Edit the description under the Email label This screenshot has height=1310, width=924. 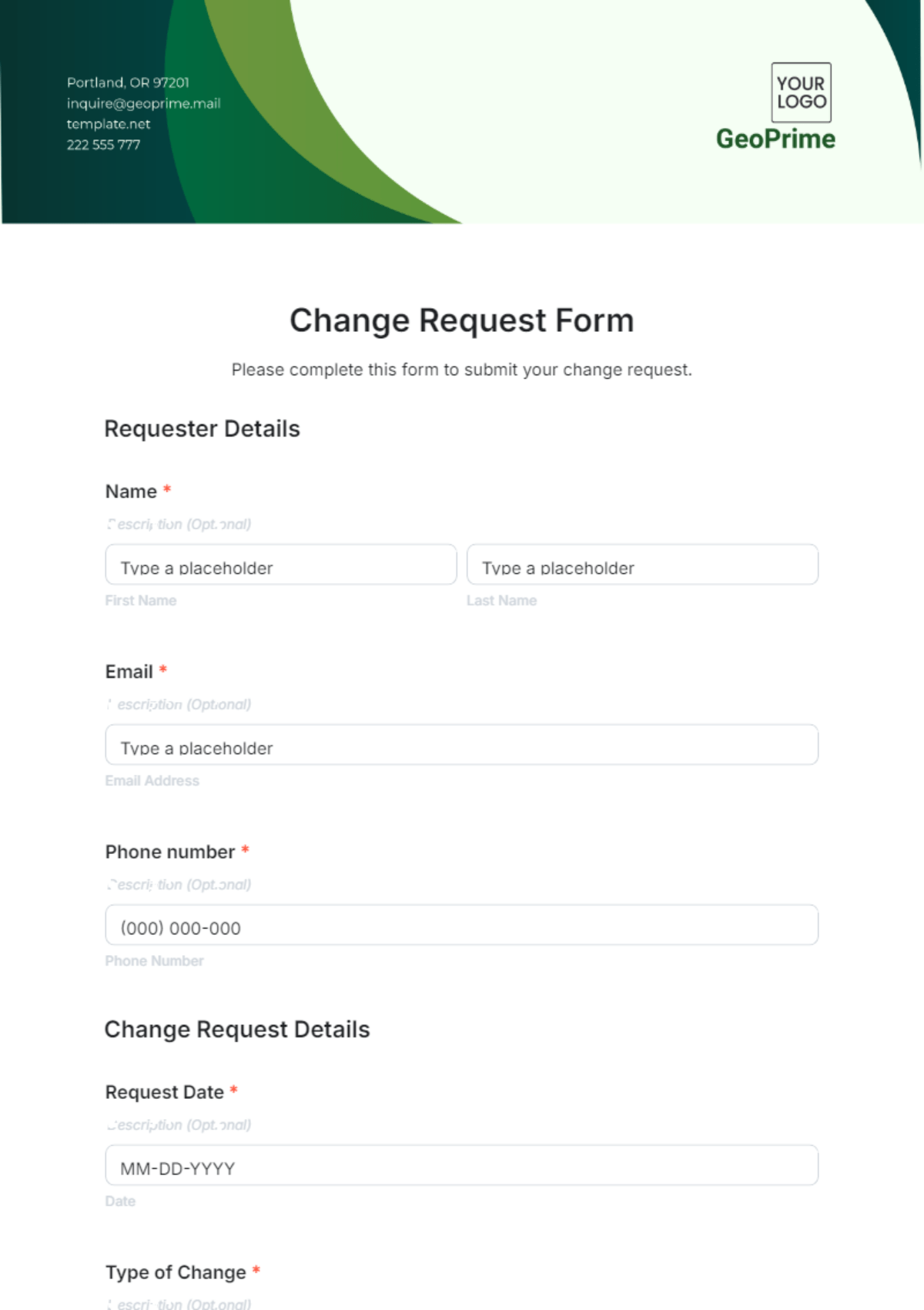click(179, 705)
